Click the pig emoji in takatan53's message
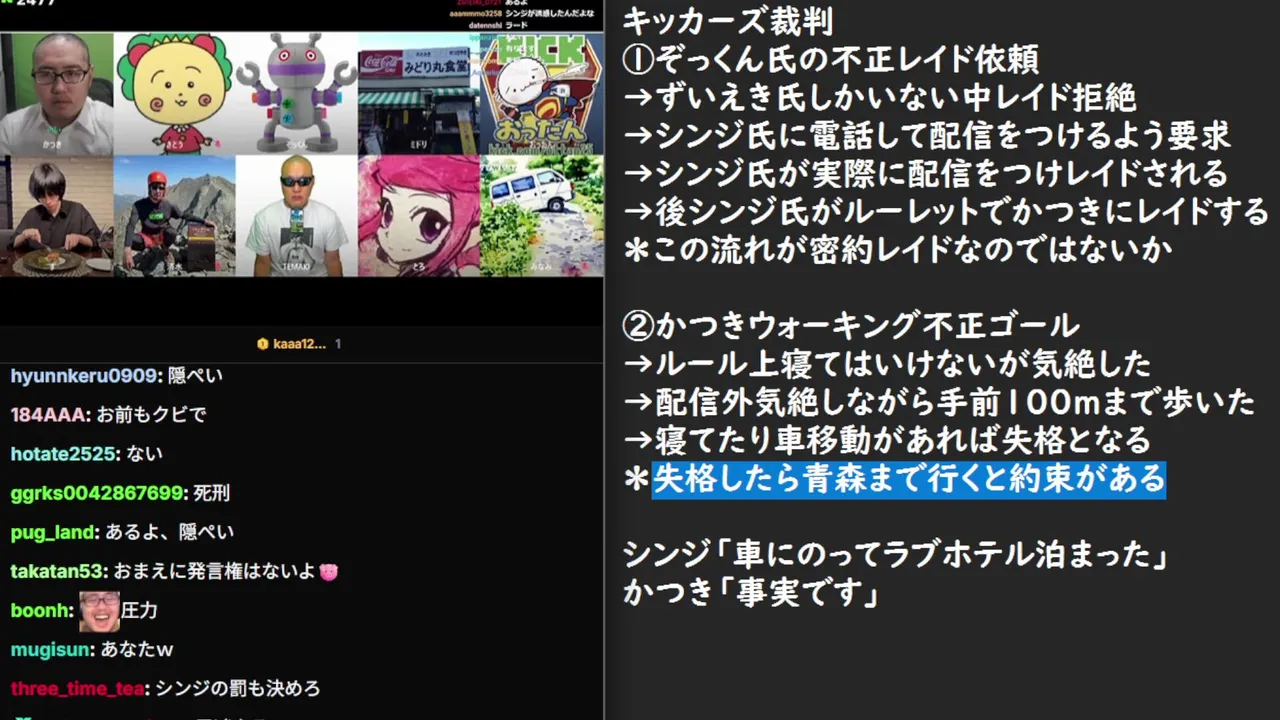This screenshot has height=720, width=1280. coord(329,572)
